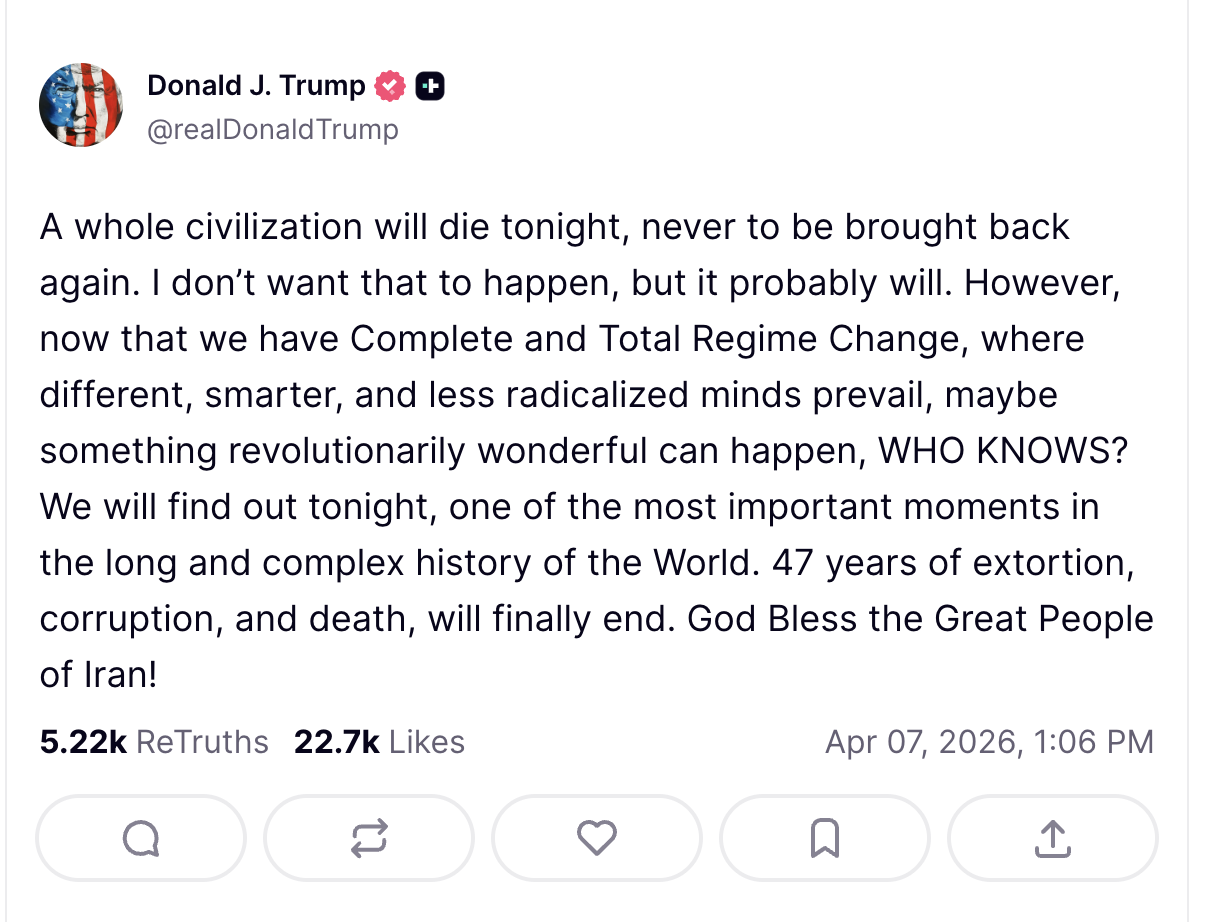1232x922 pixels.
Task: Open the Apr 07, 2026 timestamp
Action: [989, 742]
